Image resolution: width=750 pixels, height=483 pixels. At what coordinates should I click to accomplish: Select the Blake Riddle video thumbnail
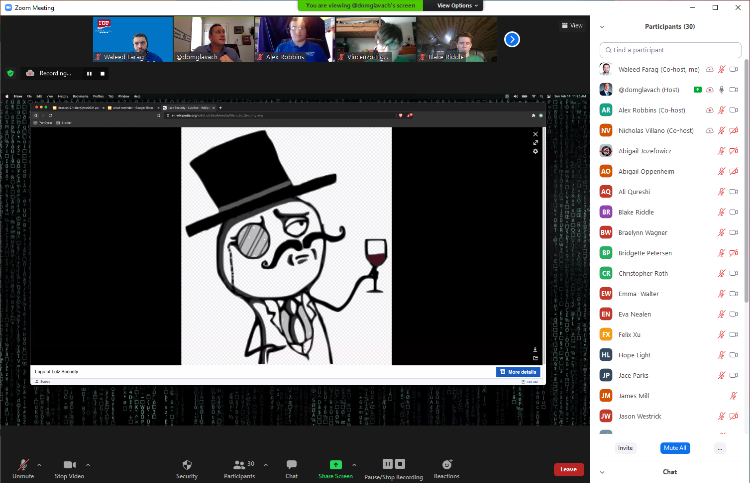pos(457,39)
